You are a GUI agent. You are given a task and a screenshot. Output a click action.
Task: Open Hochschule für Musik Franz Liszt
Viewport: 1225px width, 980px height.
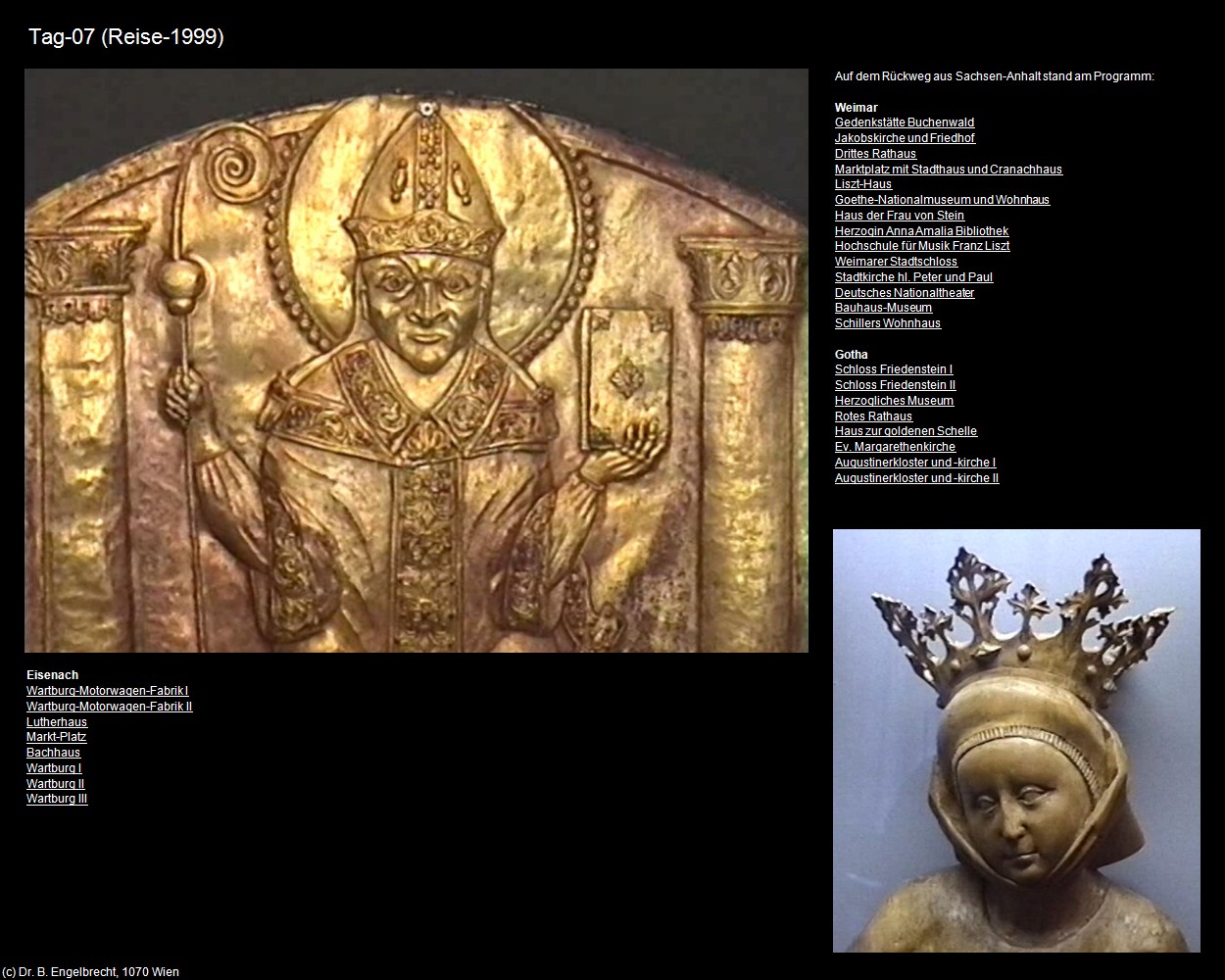coord(922,246)
